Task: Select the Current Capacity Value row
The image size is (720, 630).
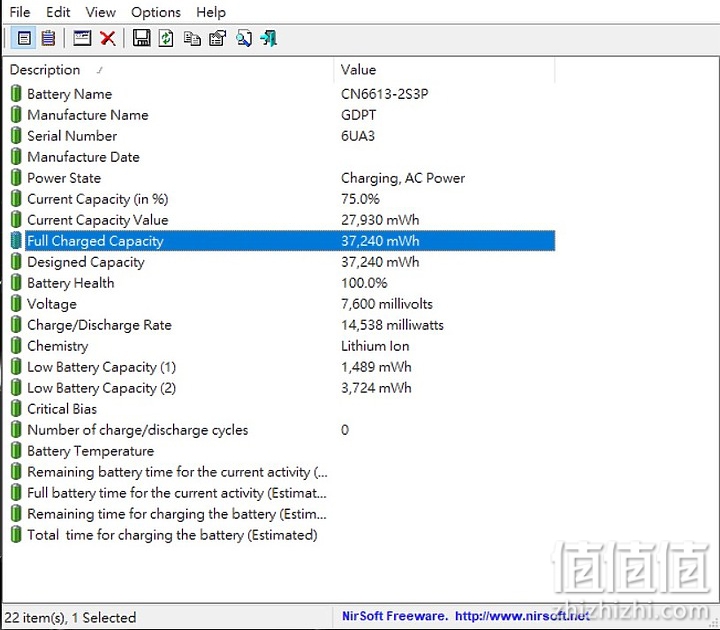Action: pos(283,220)
